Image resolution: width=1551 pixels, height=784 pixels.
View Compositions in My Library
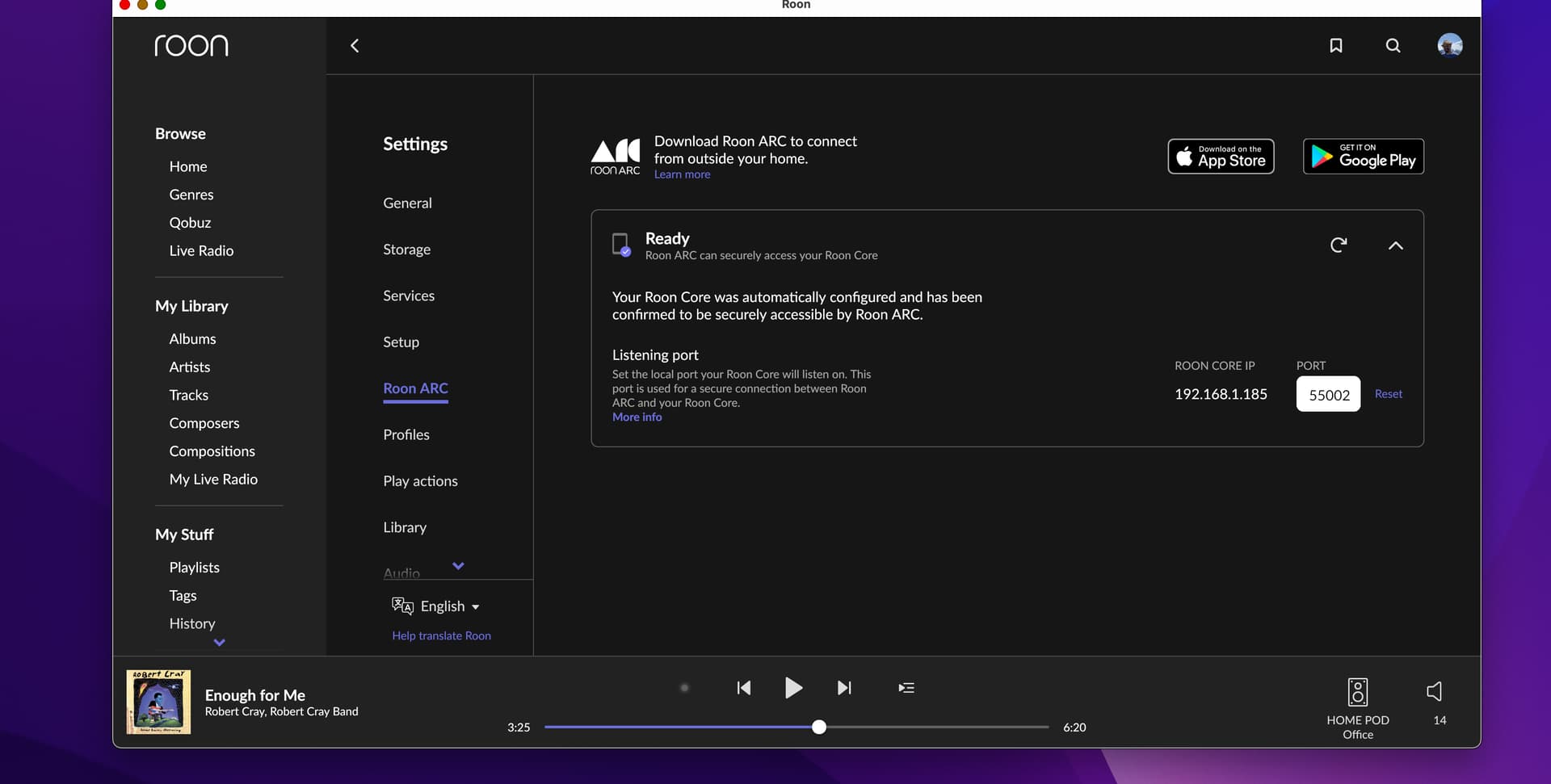tap(212, 451)
